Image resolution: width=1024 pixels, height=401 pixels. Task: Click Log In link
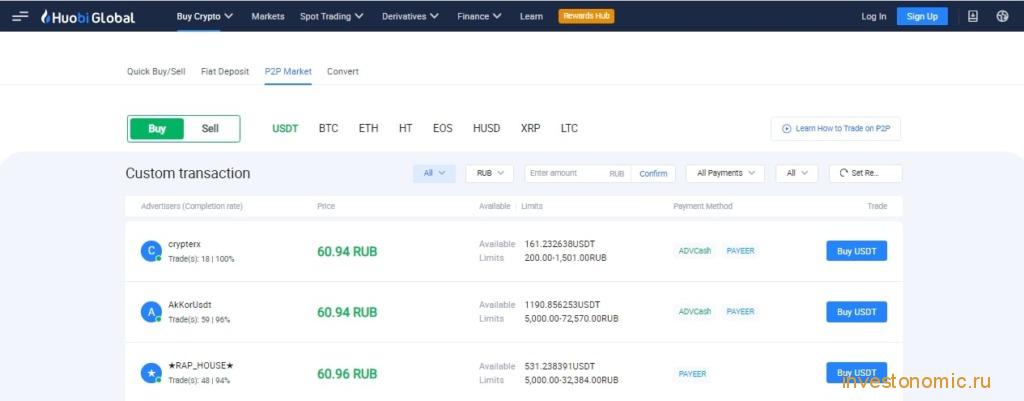pos(874,16)
